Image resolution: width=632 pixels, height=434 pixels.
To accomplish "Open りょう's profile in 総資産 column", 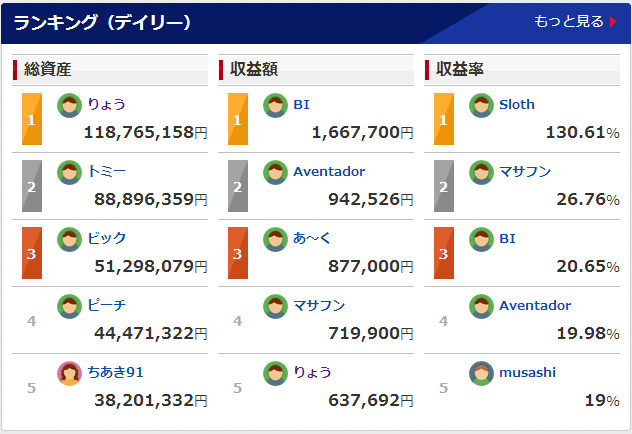I will tap(106, 104).
